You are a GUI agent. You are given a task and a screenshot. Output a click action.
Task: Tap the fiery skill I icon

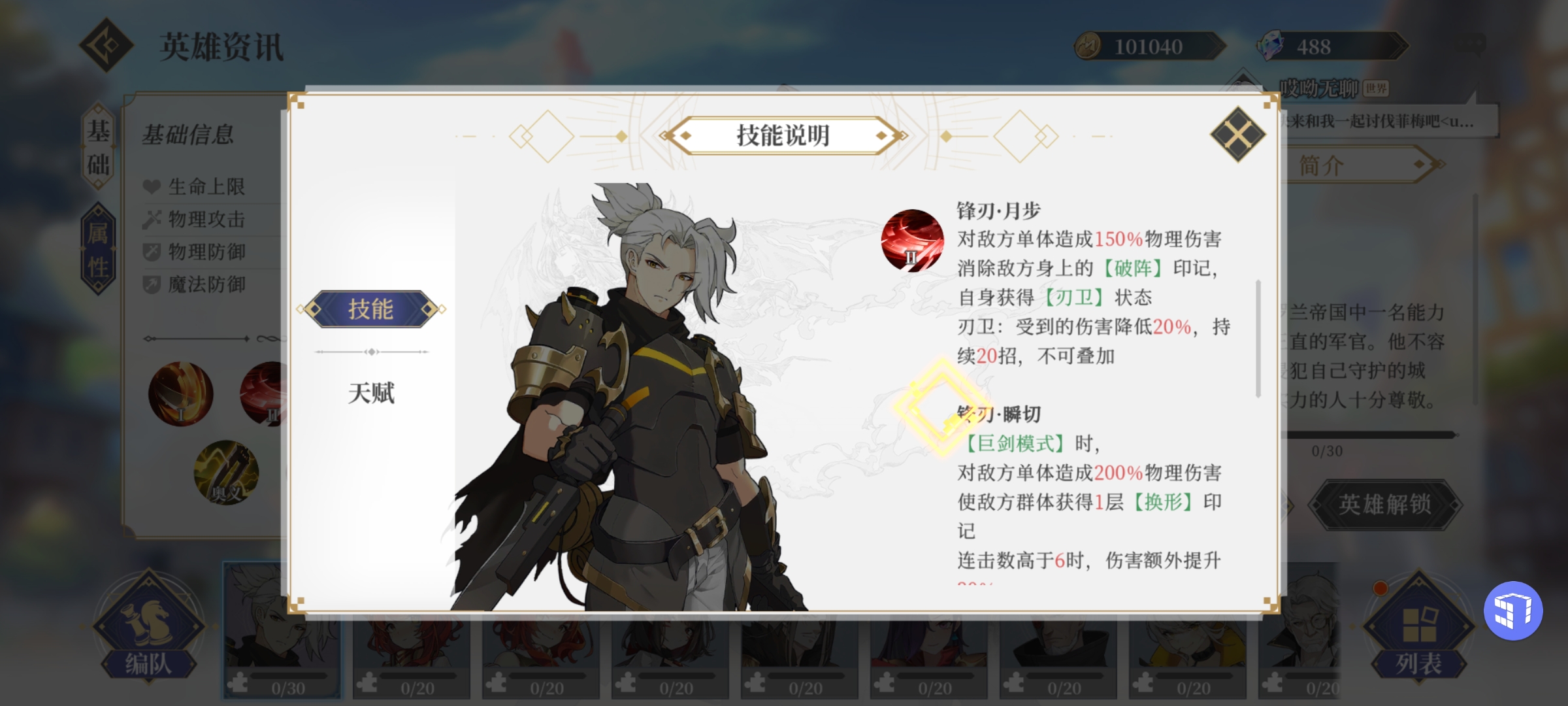(x=180, y=394)
